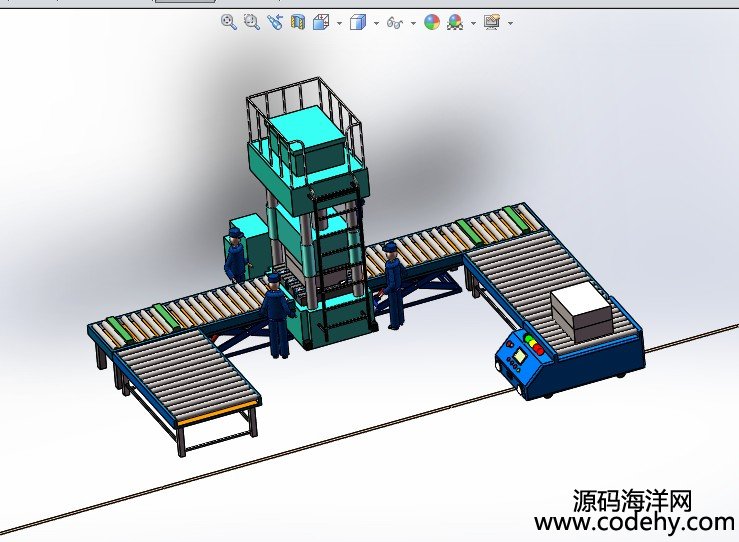The width and height of the screenshot is (739, 542).
Task: Click the View Settings monitor icon
Action: (492, 22)
